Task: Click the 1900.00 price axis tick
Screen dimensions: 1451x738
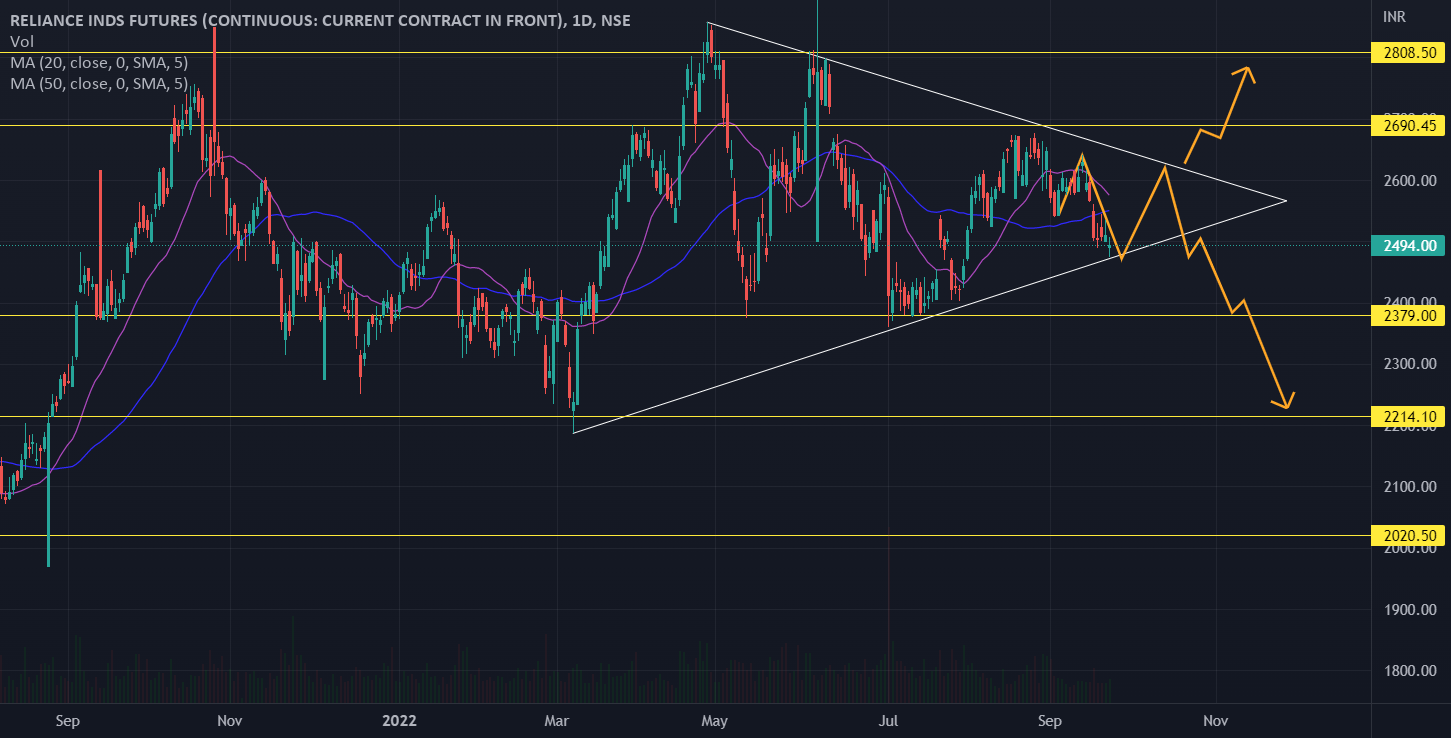Action: tap(1411, 610)
